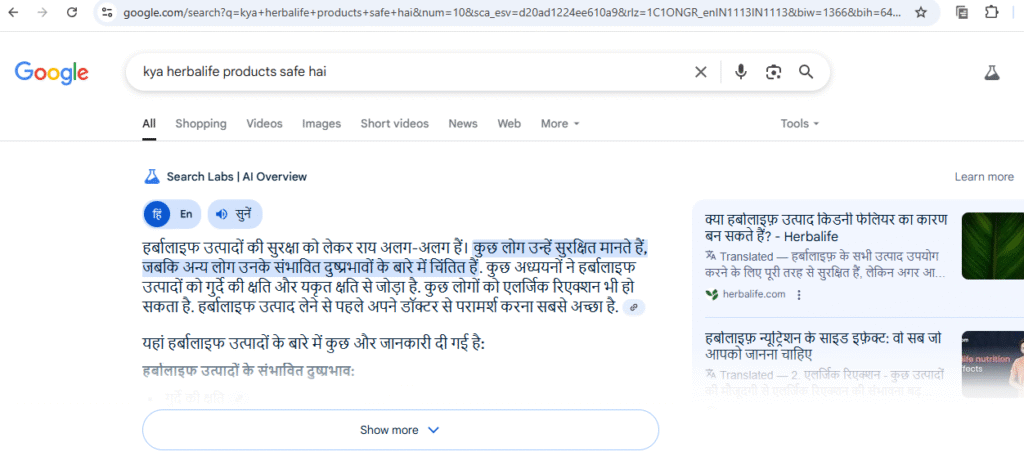1024x456 pixels.
Task: Click the 'यहां हर्बालाइफ उत्पादों के बारे में' line
Action: 313,344
